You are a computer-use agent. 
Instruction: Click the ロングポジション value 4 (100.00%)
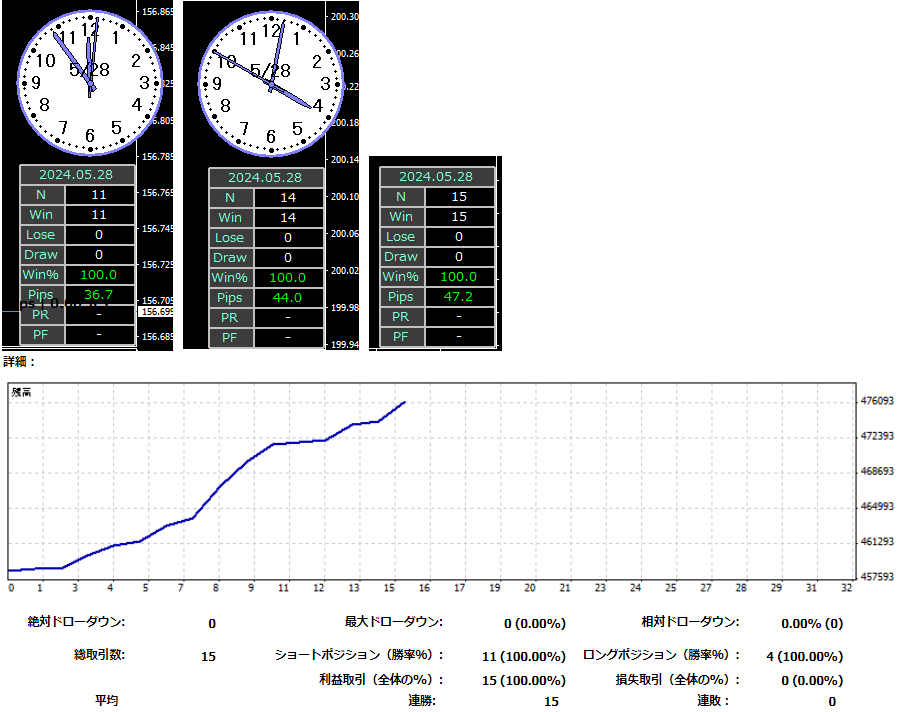(804, 657)
